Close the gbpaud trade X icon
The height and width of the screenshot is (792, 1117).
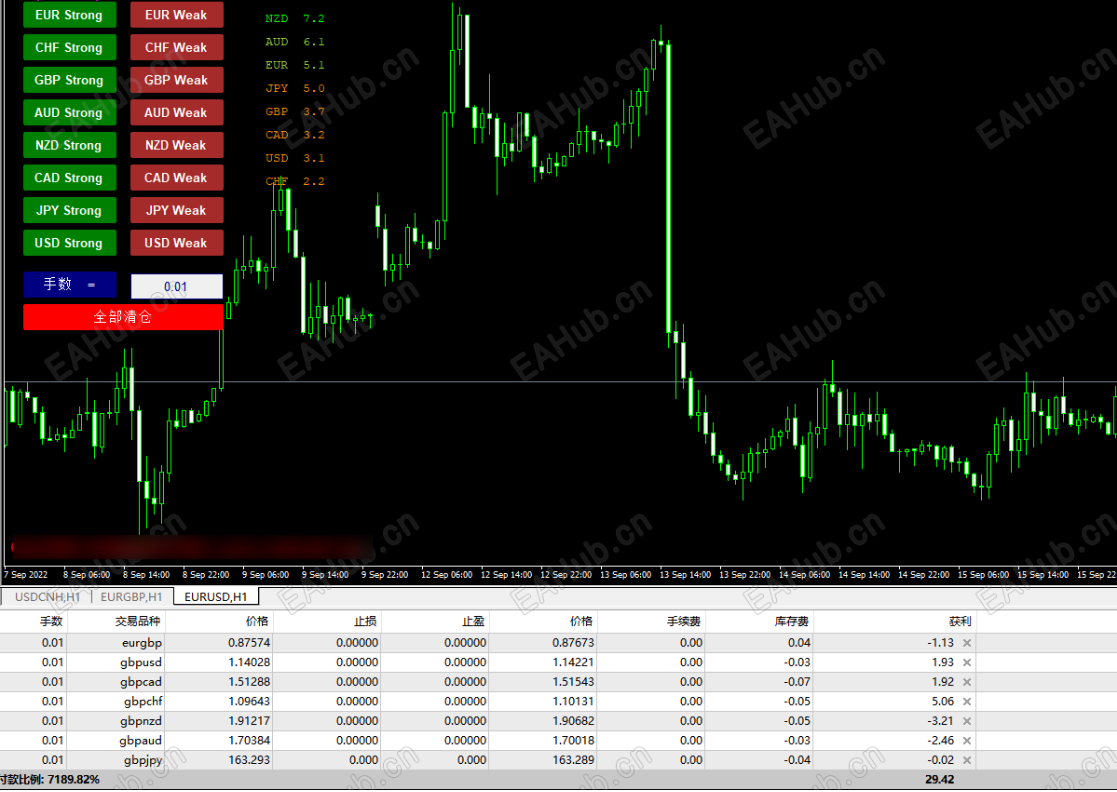coord(967,741)
